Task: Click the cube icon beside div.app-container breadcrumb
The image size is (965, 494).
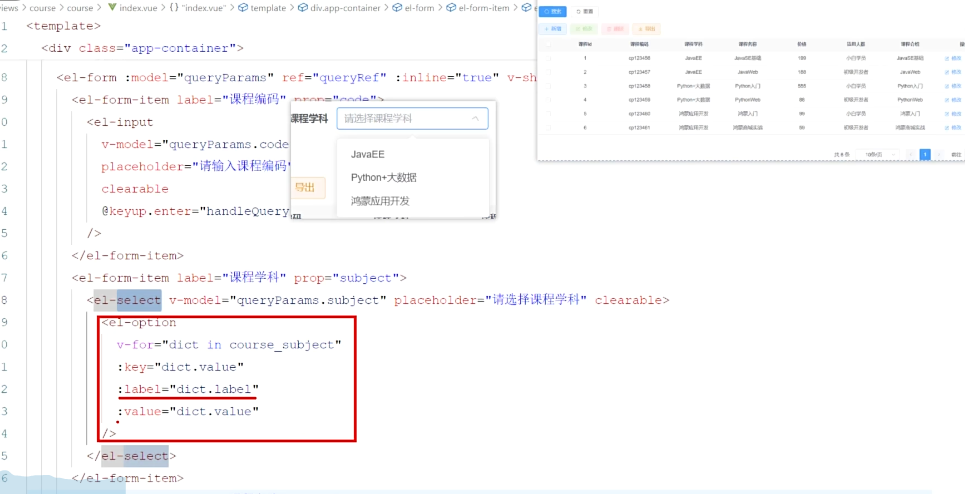Action: [302, 8]
